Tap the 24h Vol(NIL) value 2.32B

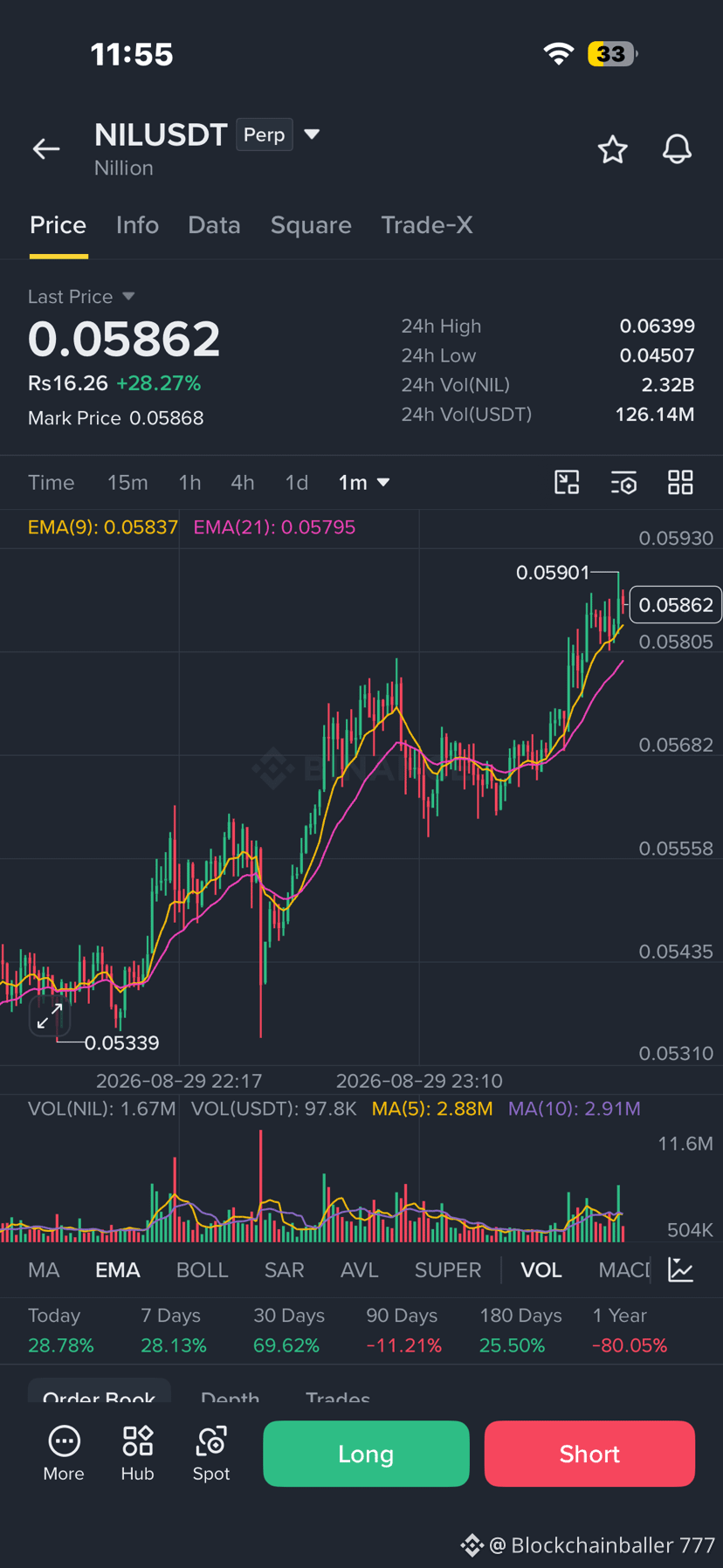pos(668,385)
